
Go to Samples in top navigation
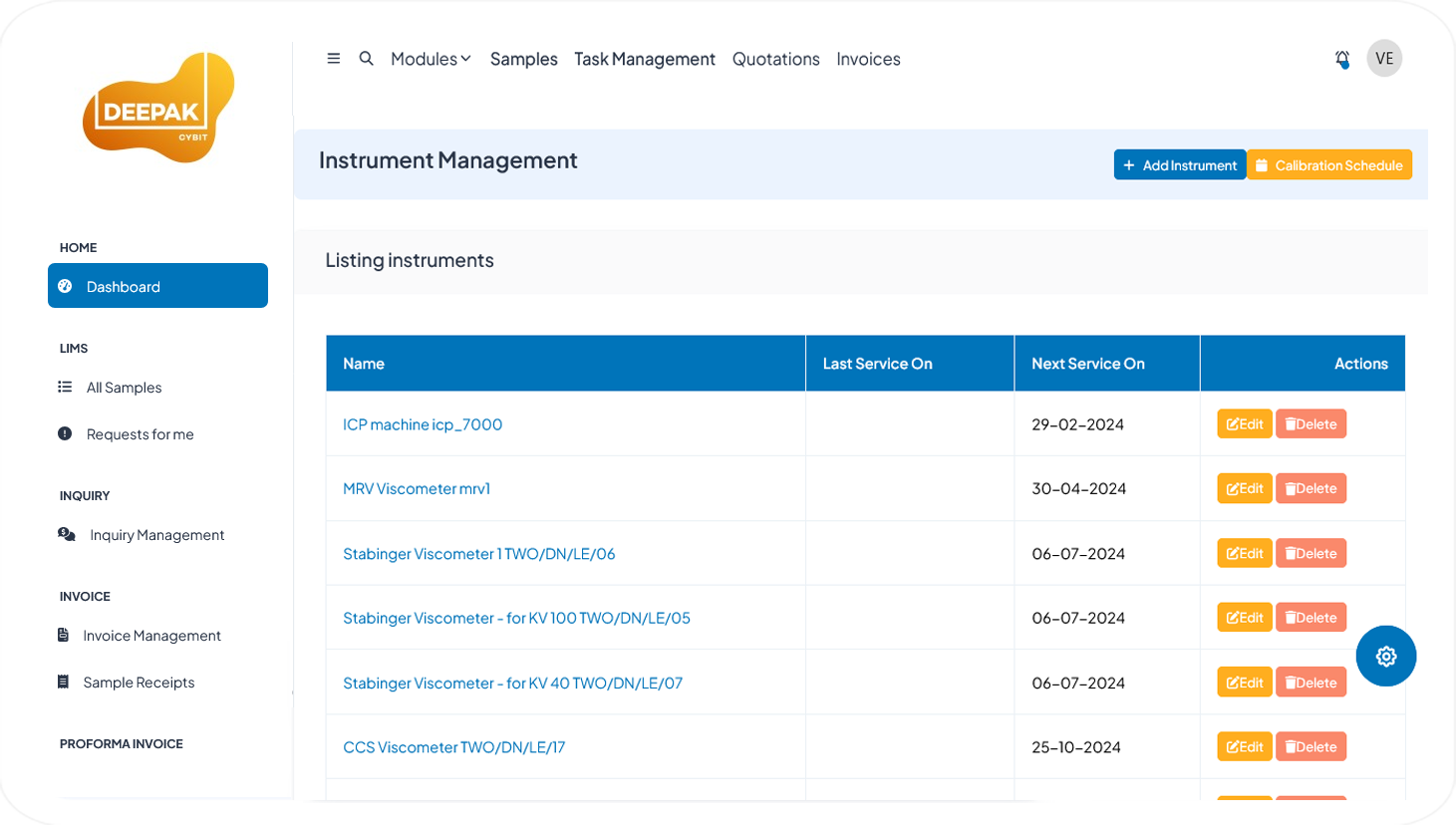click(x=523, y=59)
